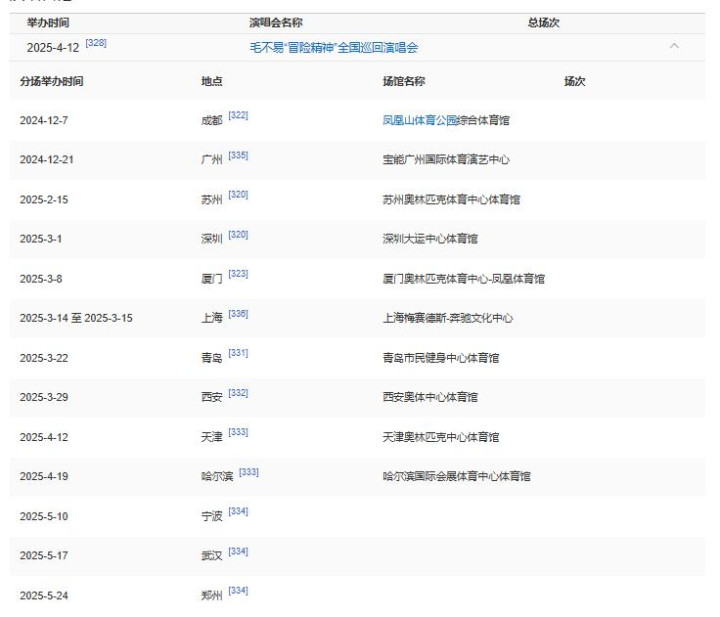Click reference [331] beside 青岛
The width and height of the screenshot is (720, 617).
pyautogui.click(x=238, y=354)
